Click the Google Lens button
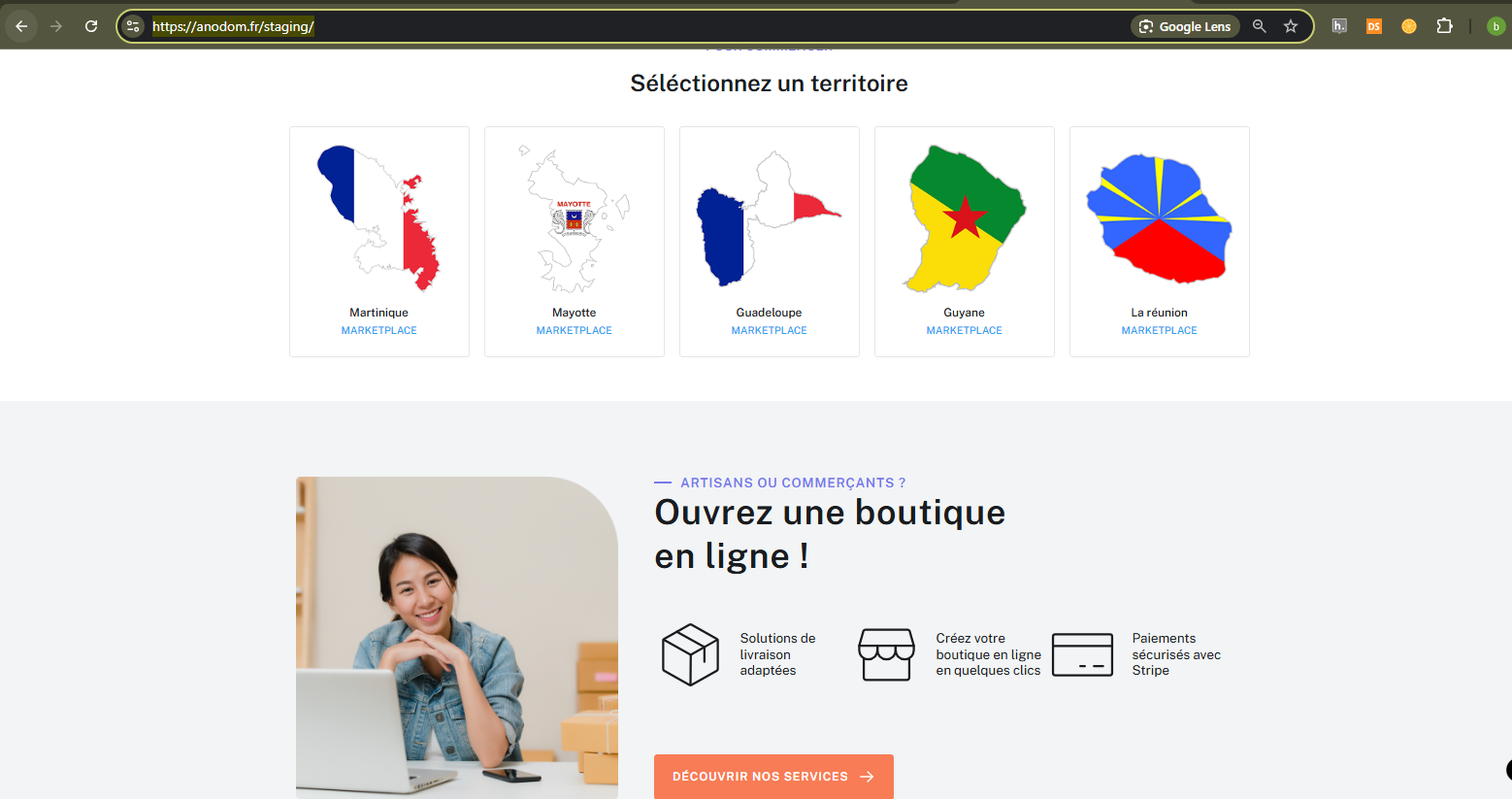The width and height of the screenshot is (1512, 799). point(1185,26)
